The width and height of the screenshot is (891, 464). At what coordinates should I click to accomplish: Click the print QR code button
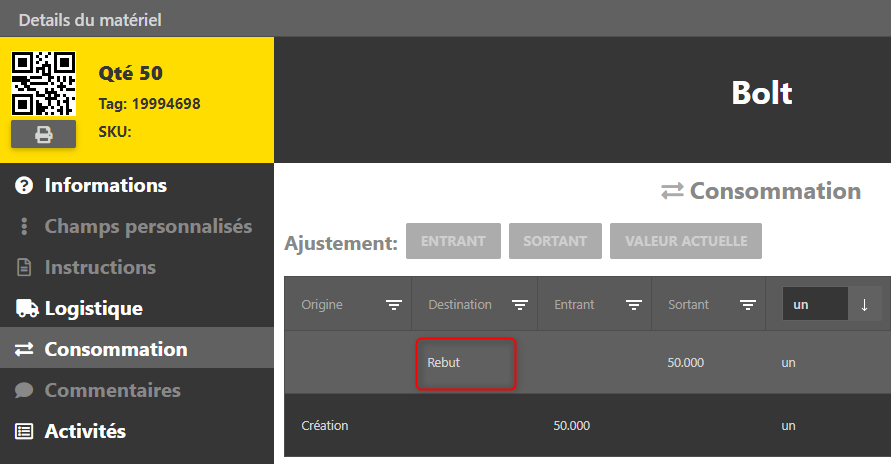tap(43, 134)
